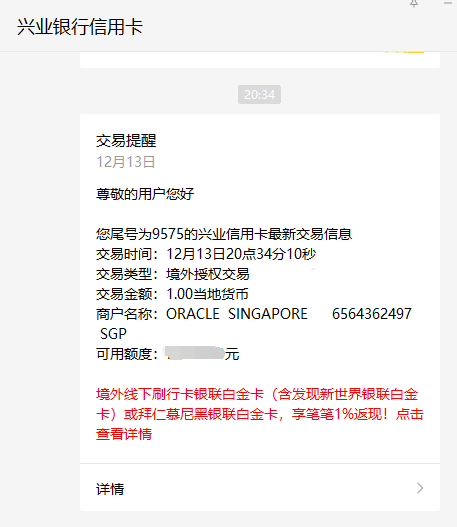Click the 兴业银行信用卡 chat title

80,26
